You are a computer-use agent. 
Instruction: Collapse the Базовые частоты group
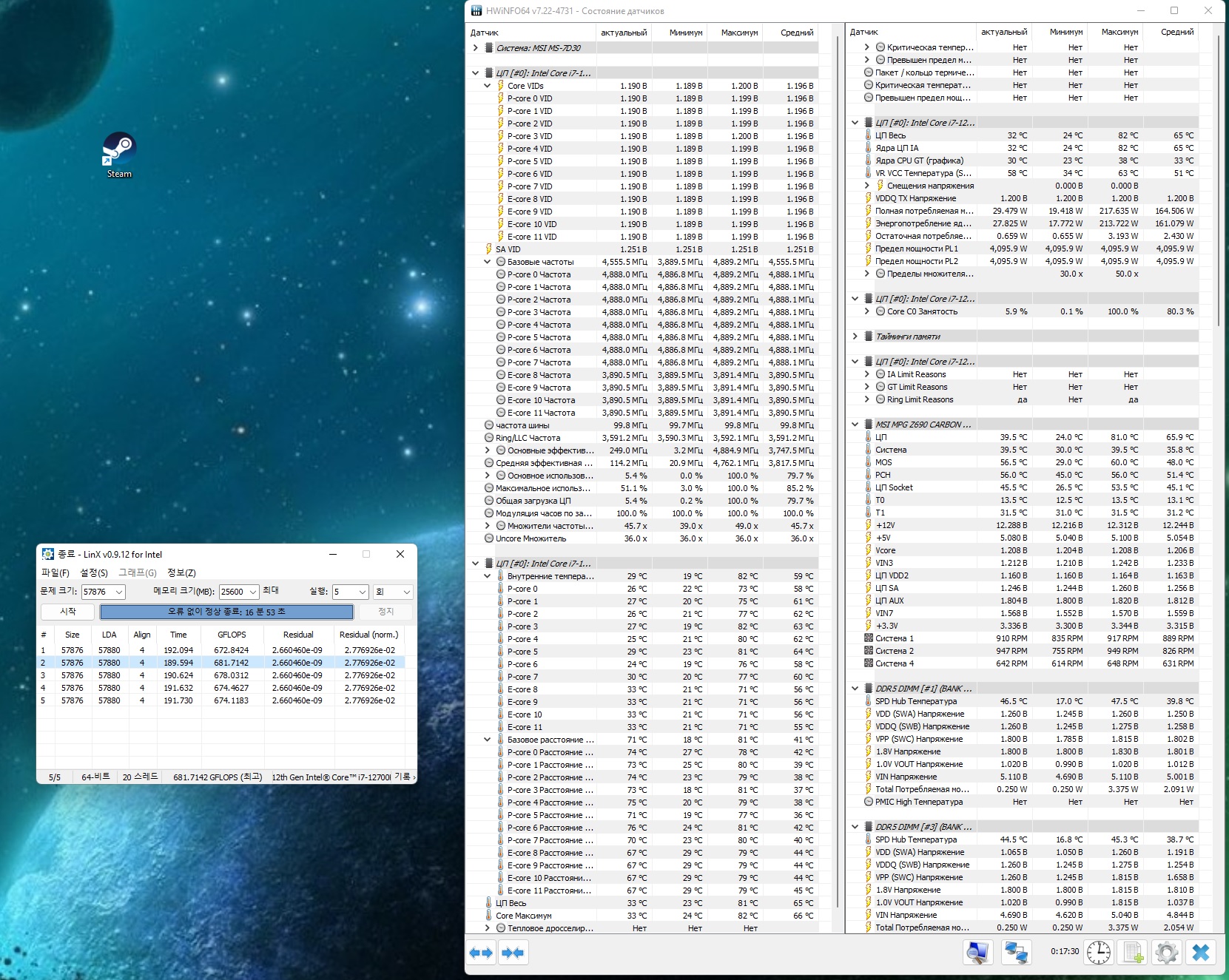pyautogui.click(x=487, y=262)
